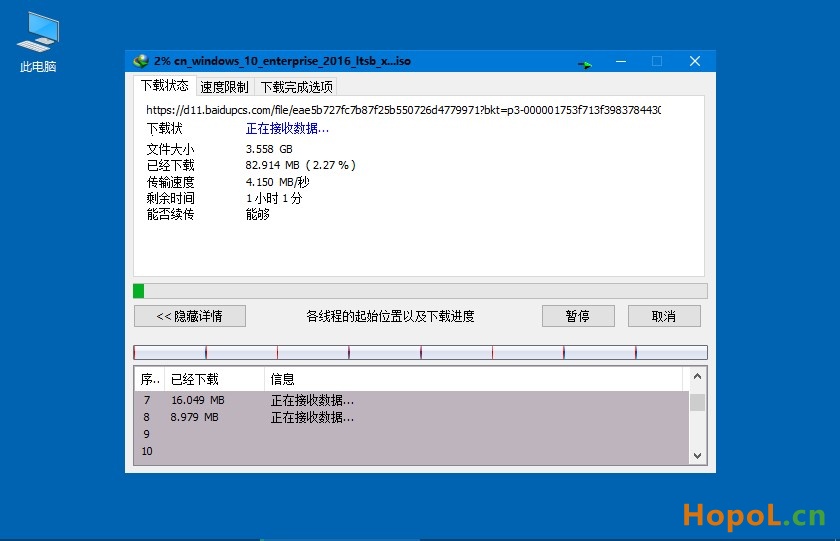
Task: Select thread row 8 with 8.979 MB
Action: point(411,417)
